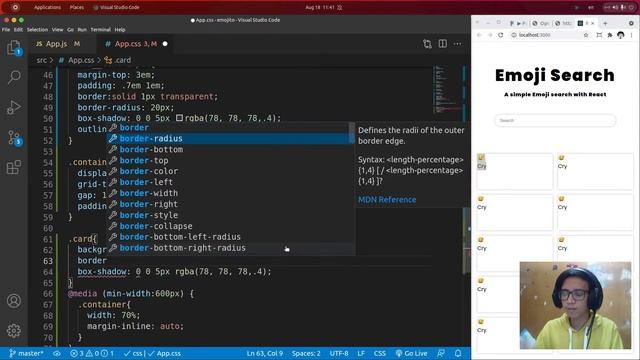Change indentation via Spaces: 2
The height and width of the screenshot is (360, 640).
(306, 353)
